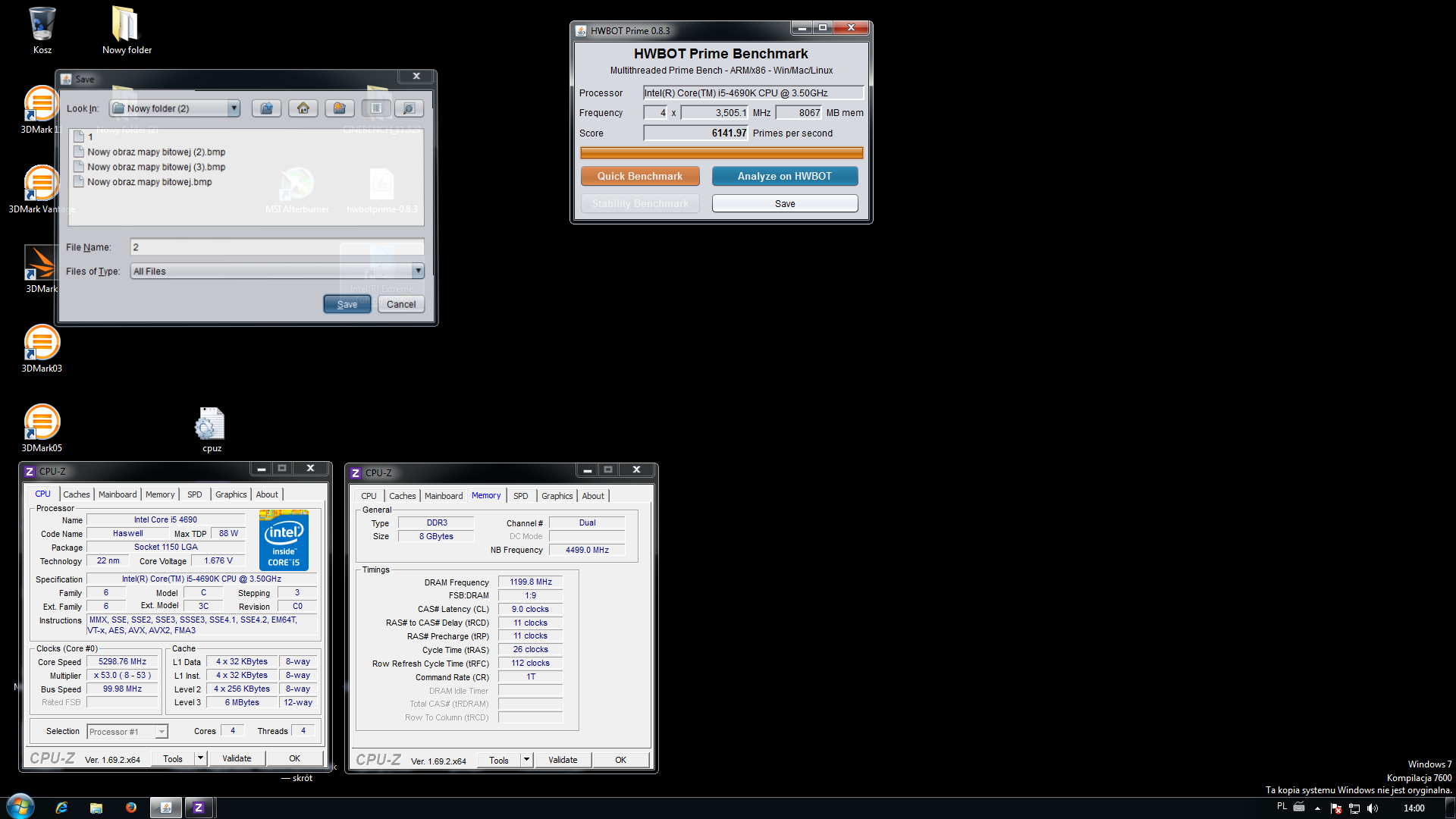Expand the Files of Type dropdown
1456x819 pixels.
(417, 271)
